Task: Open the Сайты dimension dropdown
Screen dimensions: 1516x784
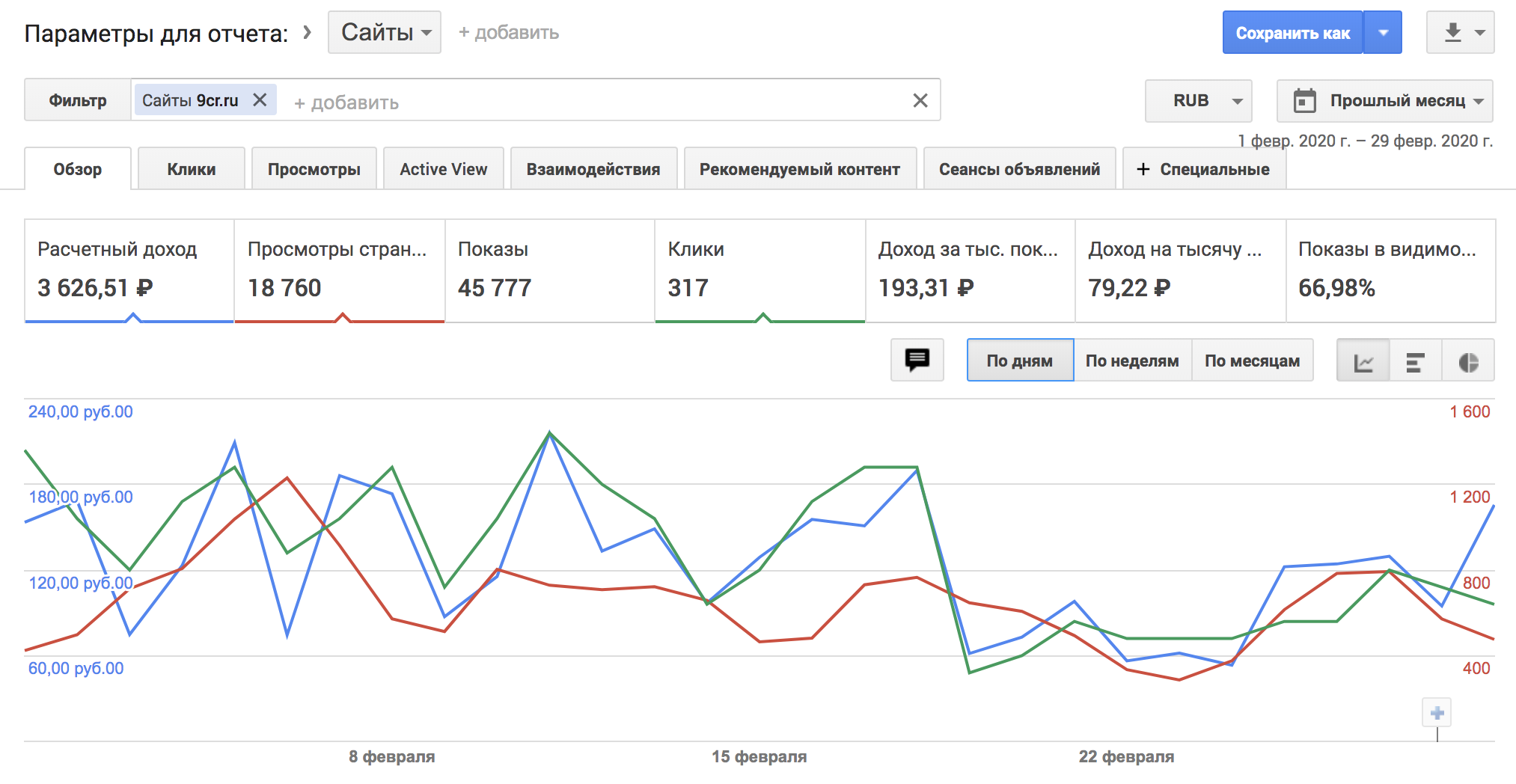Action: pos(385,32)
